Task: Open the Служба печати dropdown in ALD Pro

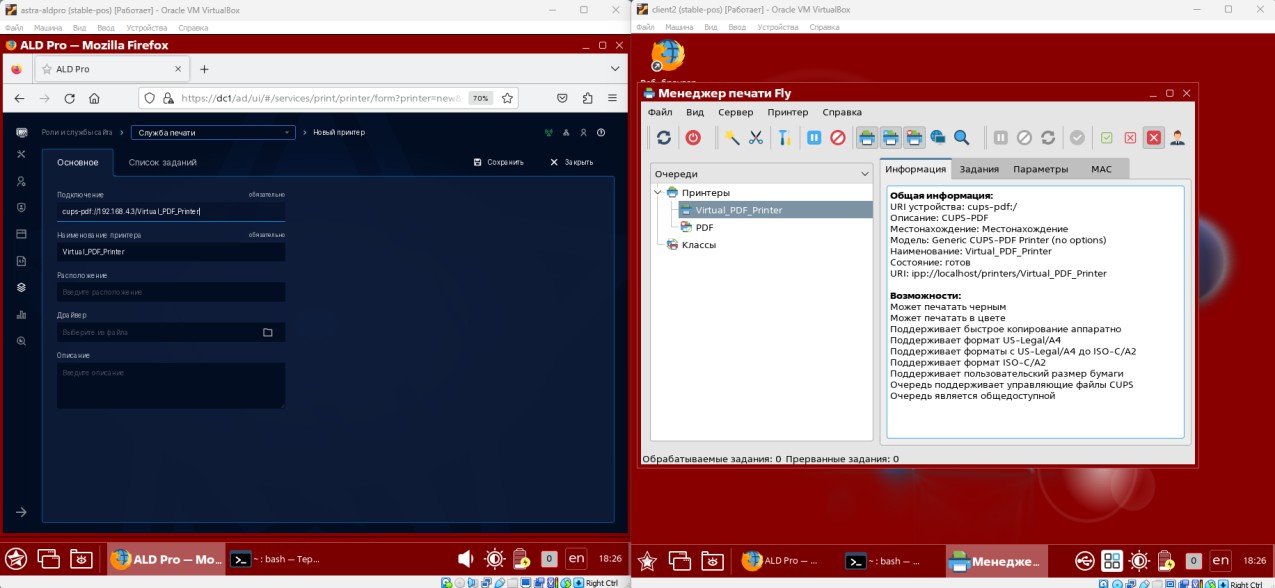Action: (x=214, y=132)
